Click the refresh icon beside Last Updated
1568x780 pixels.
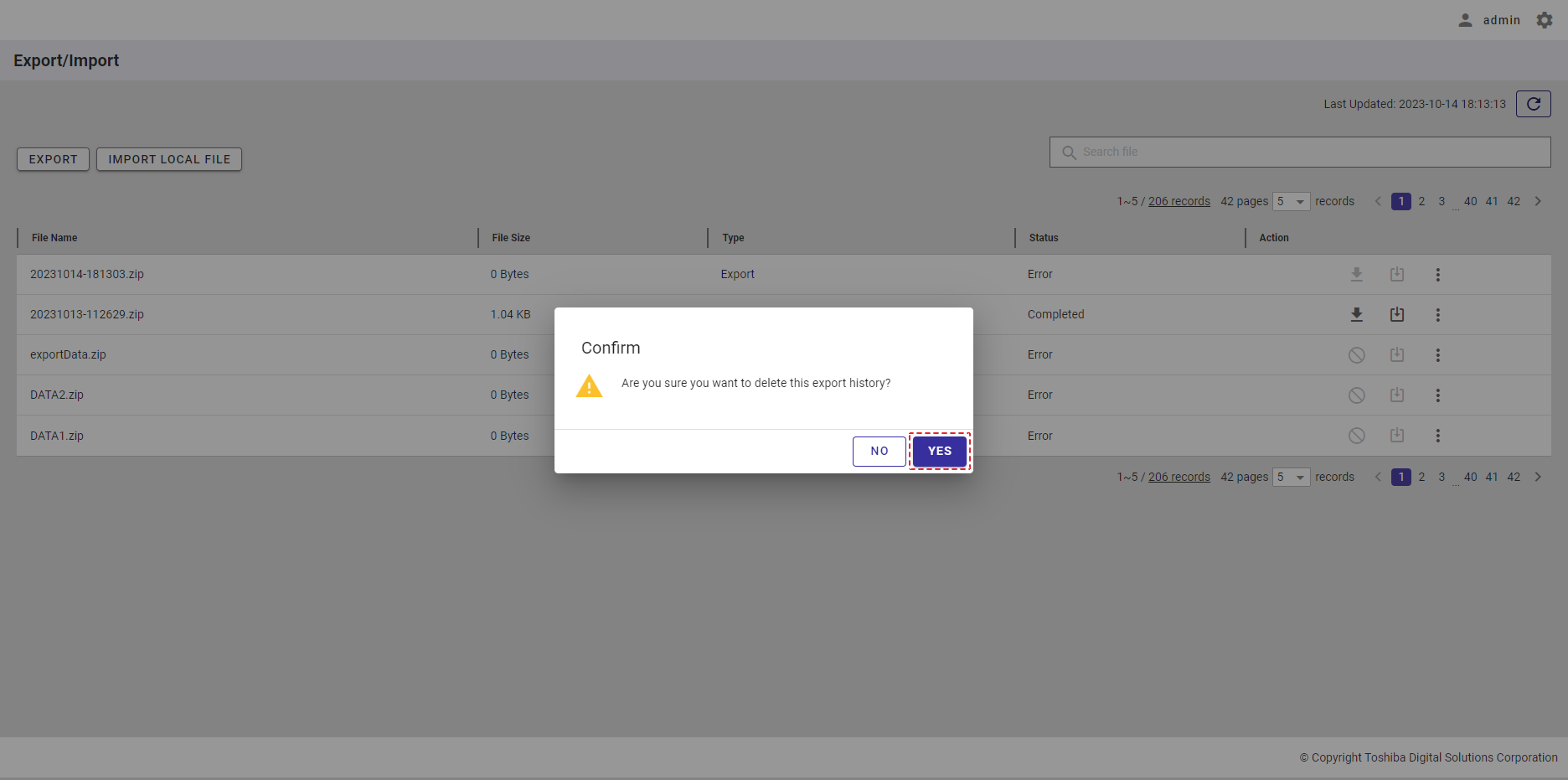(1533, 104)
